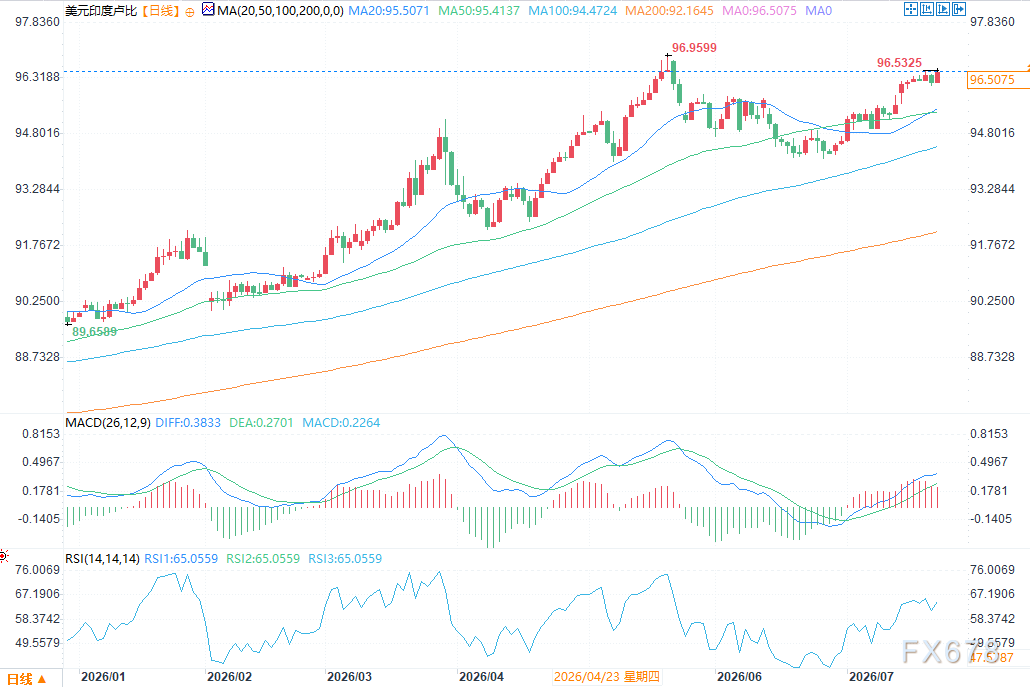
Task: Click the 96.9599 high price label
Action: [694, 47]
